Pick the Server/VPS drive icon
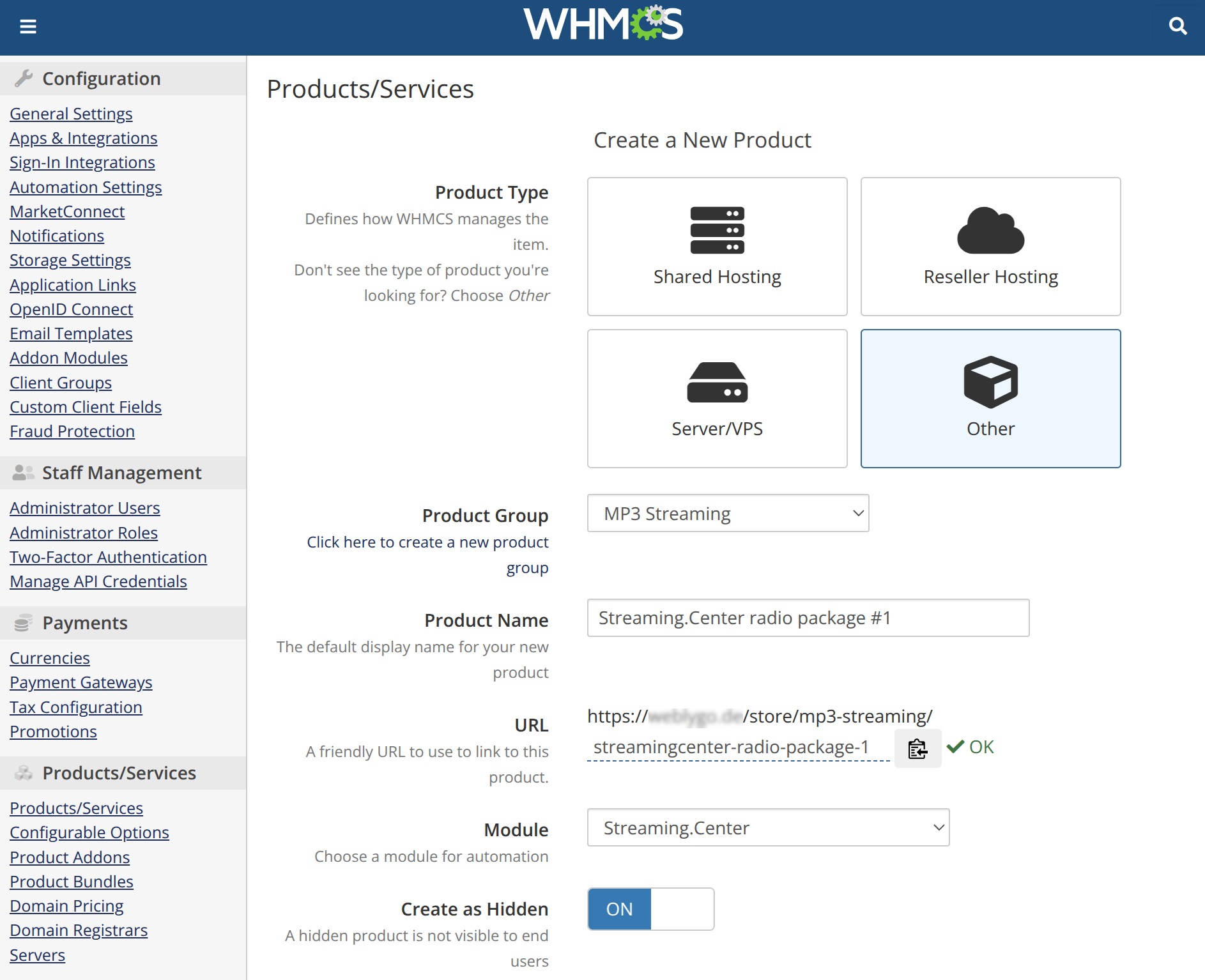The image size is (1205, 980). (717, 383)
